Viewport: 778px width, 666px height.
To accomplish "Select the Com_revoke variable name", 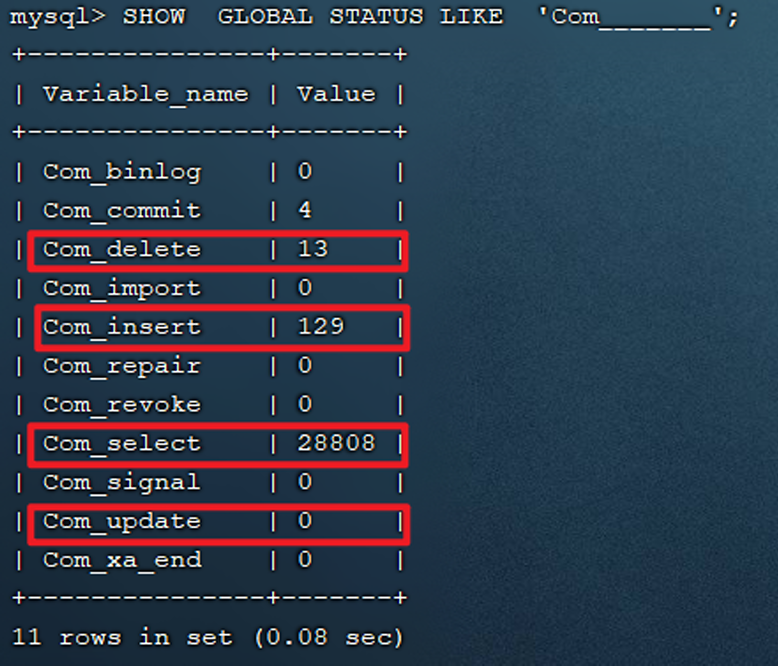I will pyautogui.click(x=122, y=405).
